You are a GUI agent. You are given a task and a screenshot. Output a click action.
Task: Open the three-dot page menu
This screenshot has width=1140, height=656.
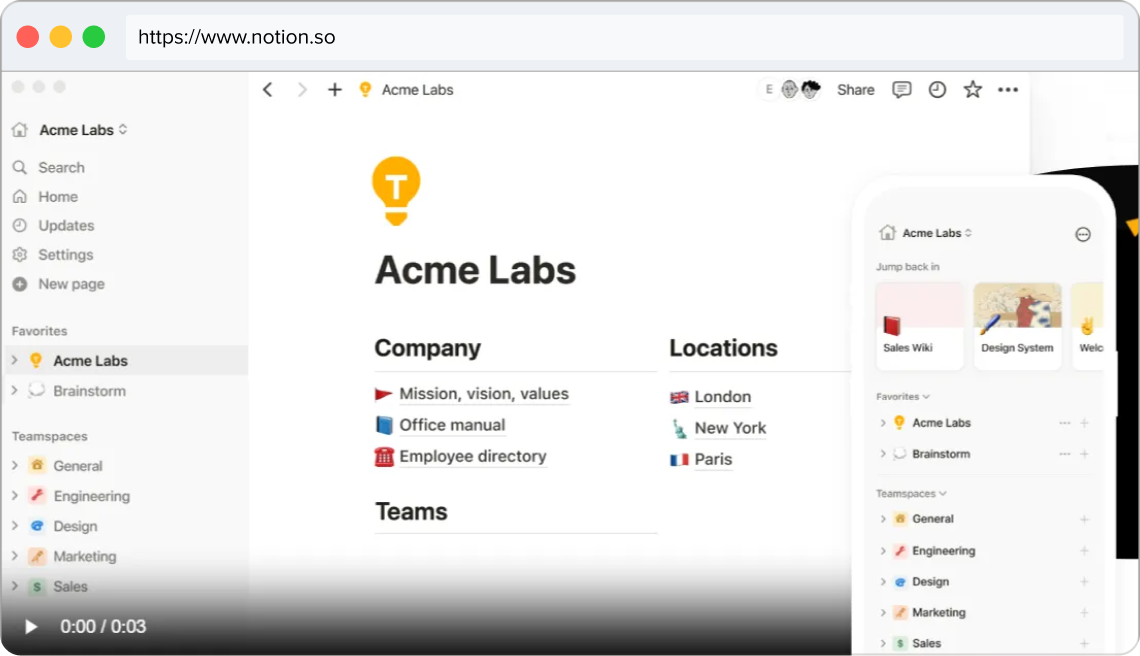point(1008,89)
